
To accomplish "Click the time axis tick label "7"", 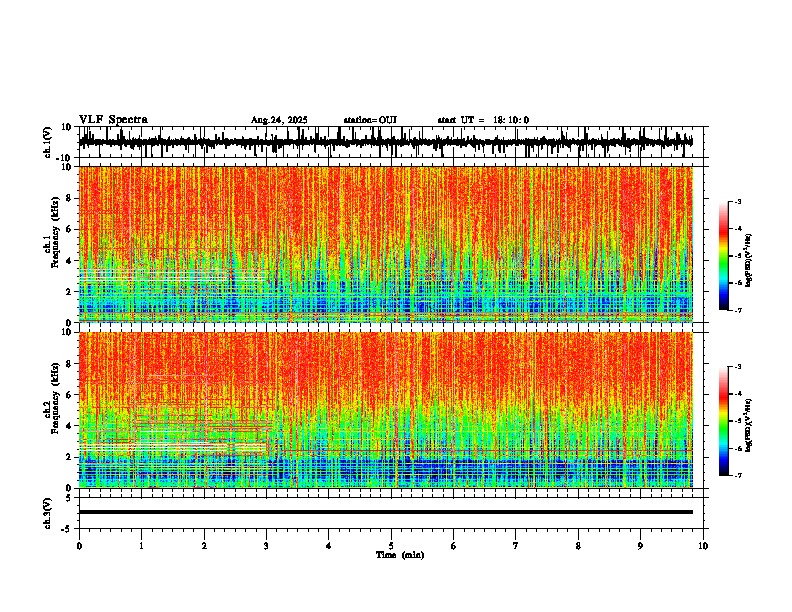I will pos(516,546).
